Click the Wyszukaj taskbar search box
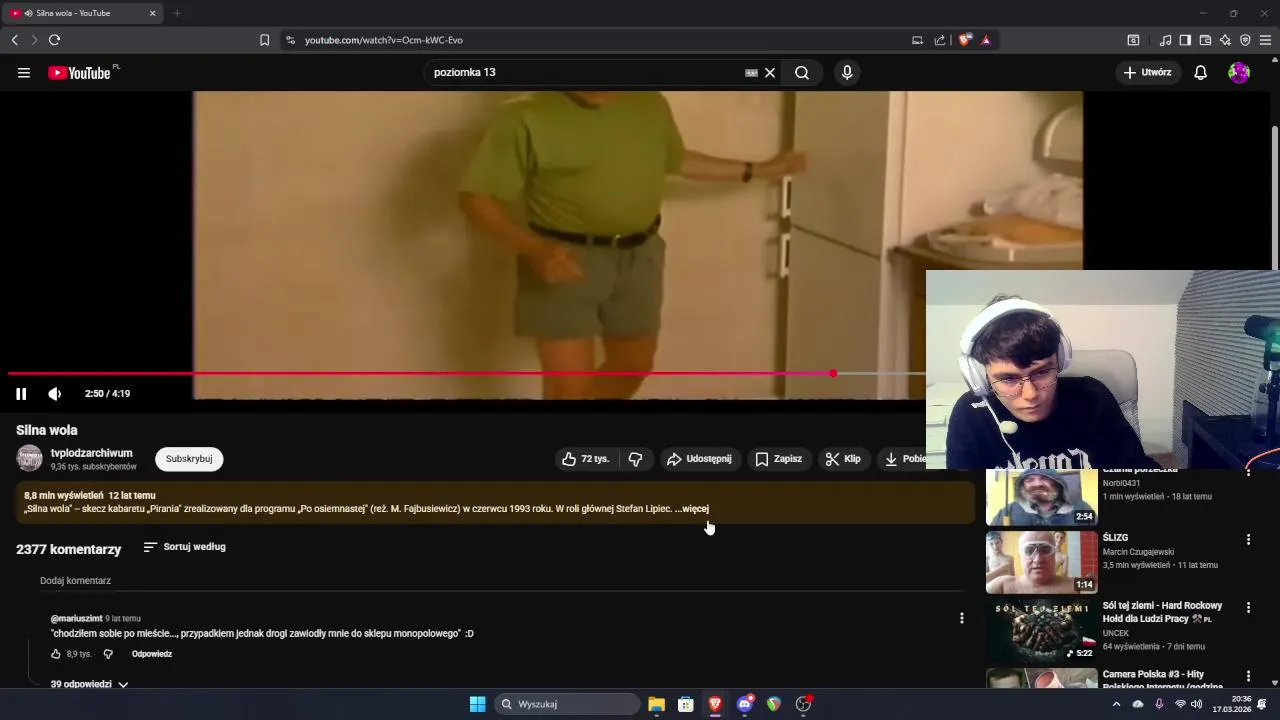1280x720 pixels. [x=568, y=704]
